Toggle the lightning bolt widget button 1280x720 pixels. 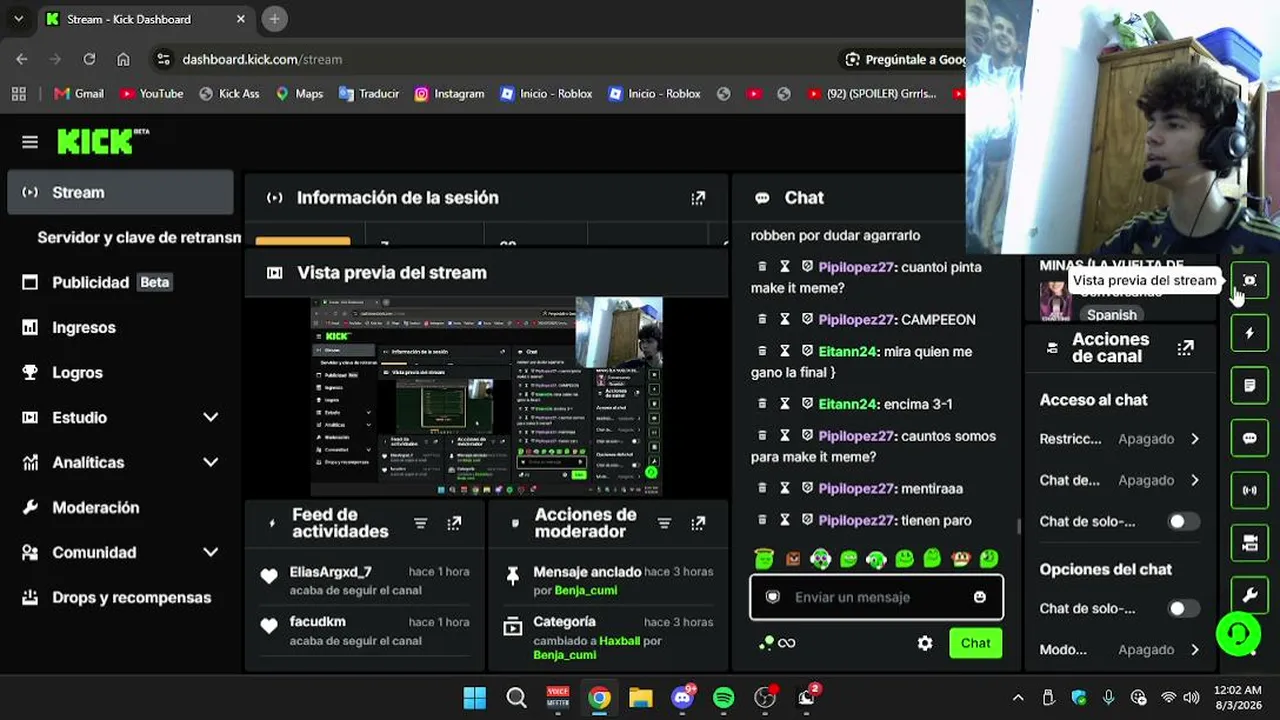1249,333
